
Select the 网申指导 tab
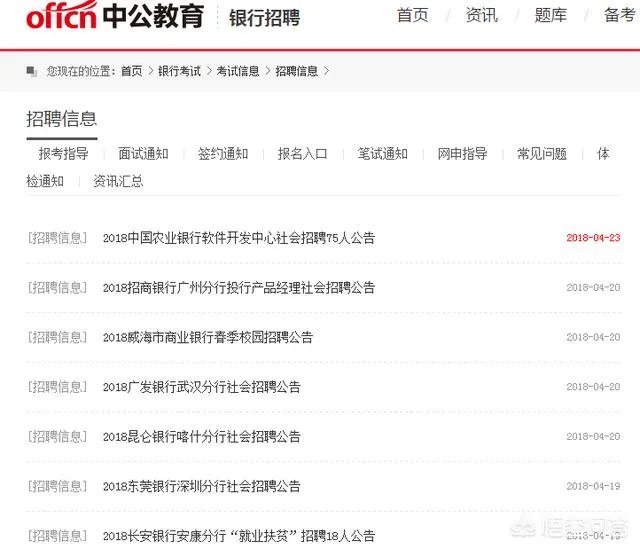[462, 154]
